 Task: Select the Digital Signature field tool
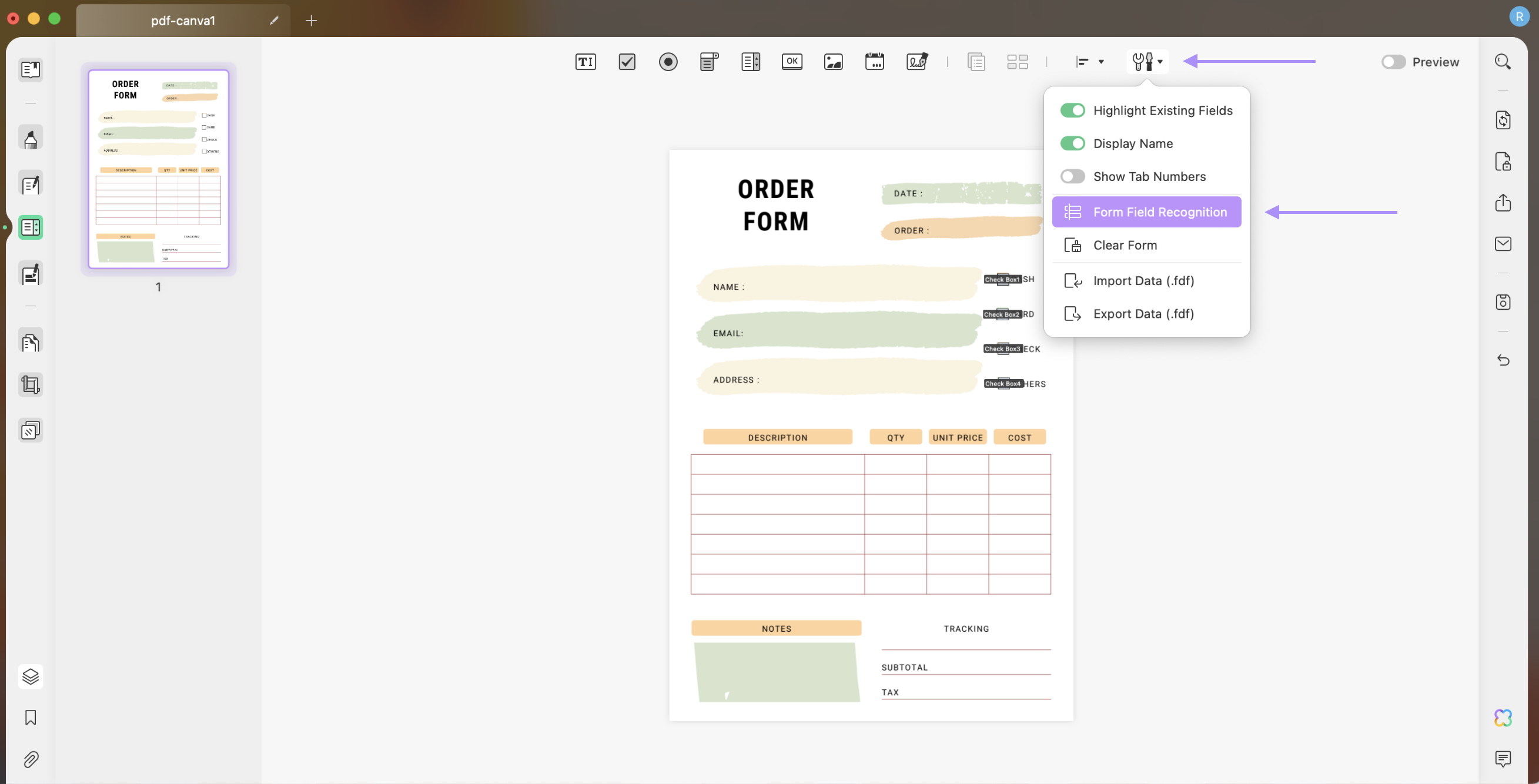click(x=916, y=62)
